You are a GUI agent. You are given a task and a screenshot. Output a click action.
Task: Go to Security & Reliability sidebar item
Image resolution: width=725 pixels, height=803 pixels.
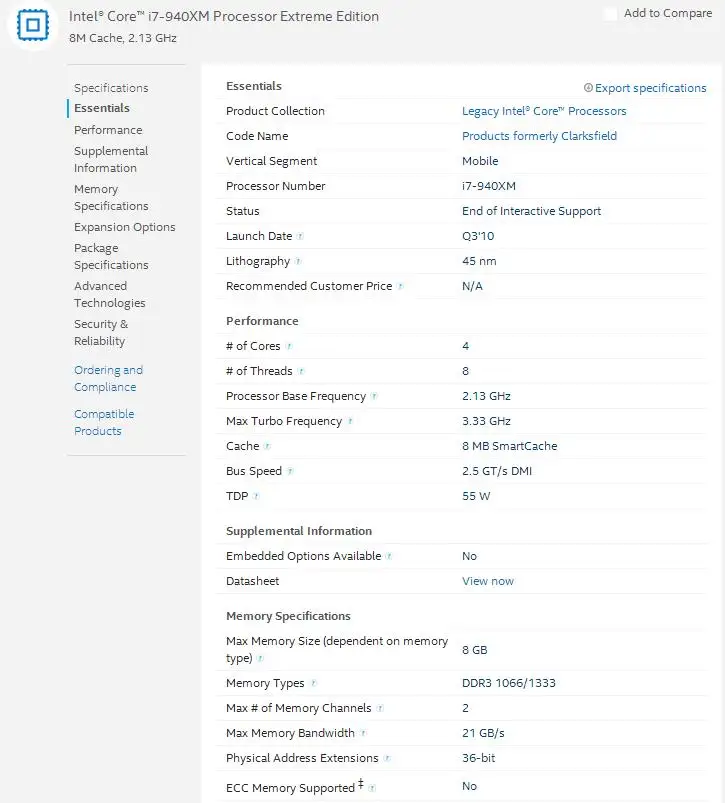pos(101,332)
